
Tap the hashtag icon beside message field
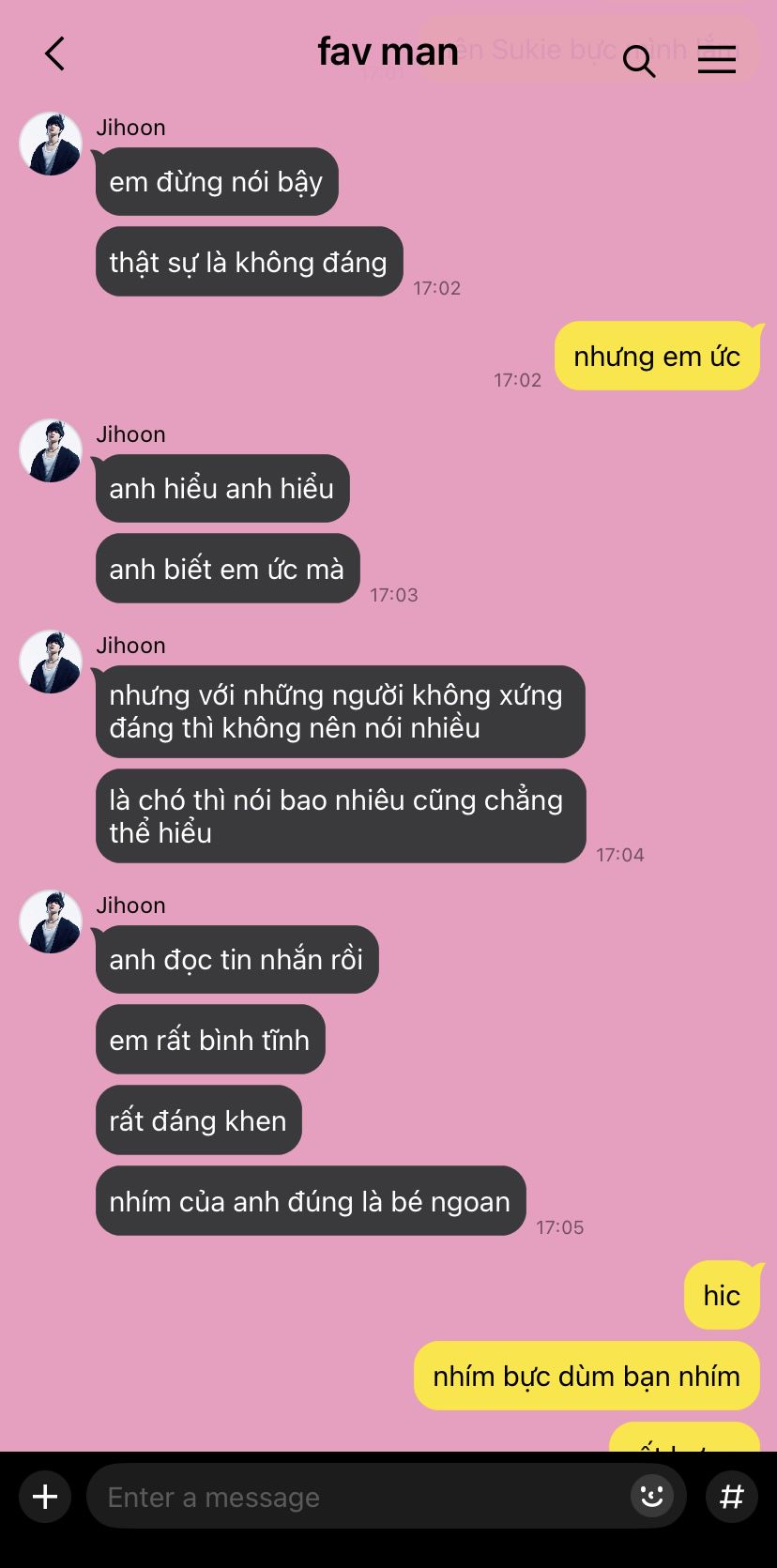pyautogui.click(x=732, y=1496)
